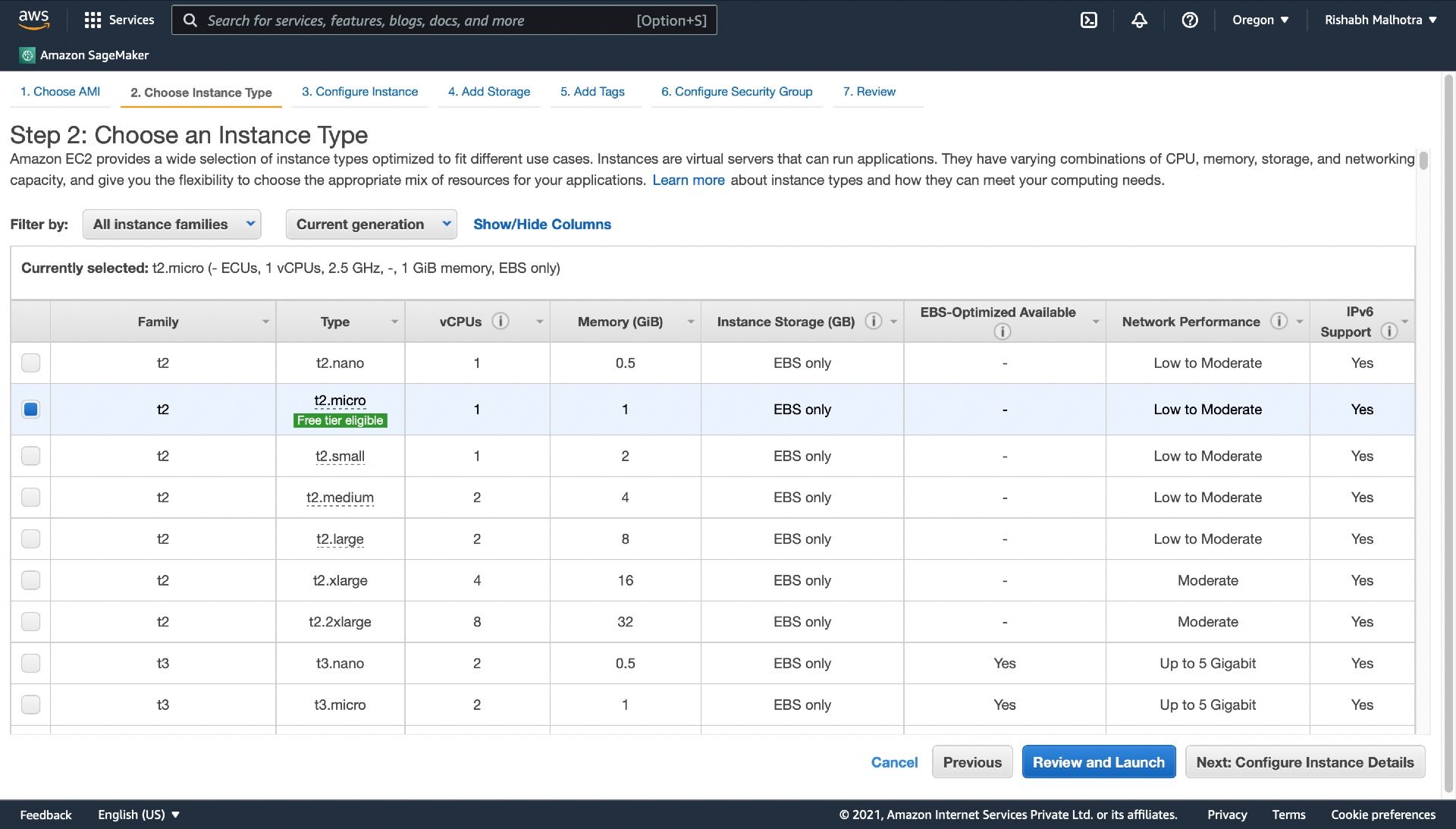
Task: Click the t2.large type name
Action: coord(340,539)
